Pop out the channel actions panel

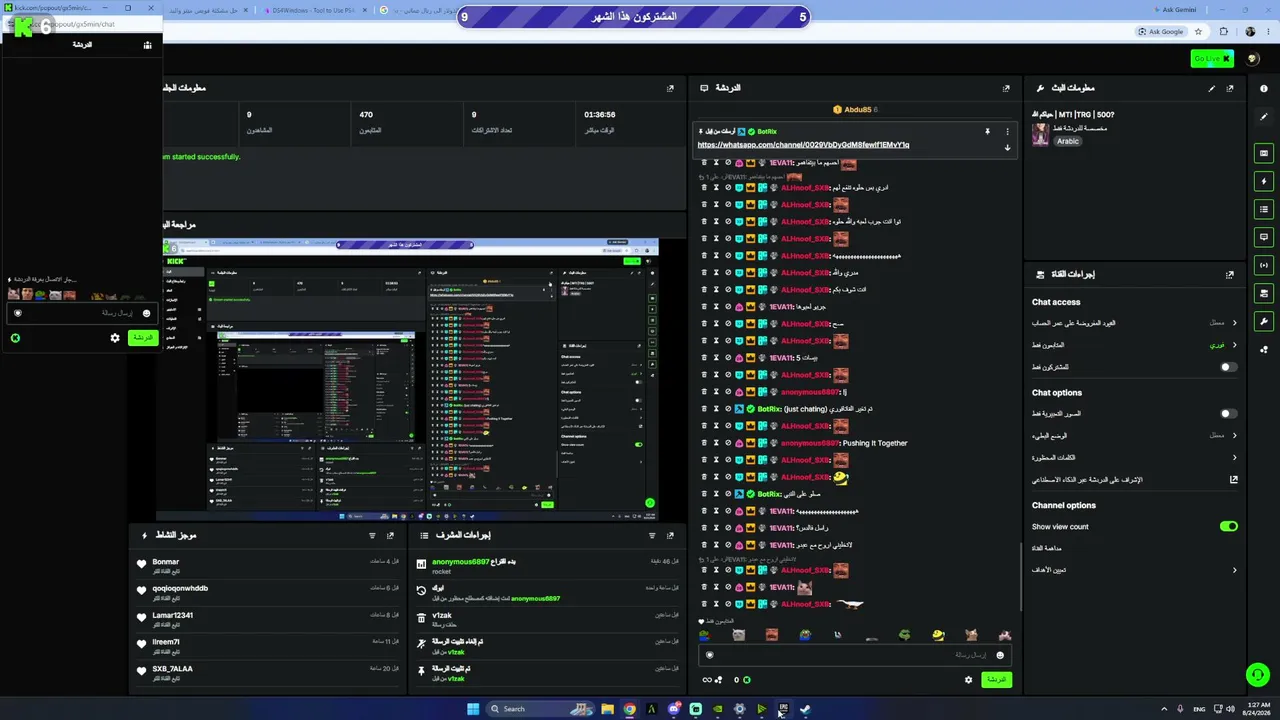tap(1230, 274)
